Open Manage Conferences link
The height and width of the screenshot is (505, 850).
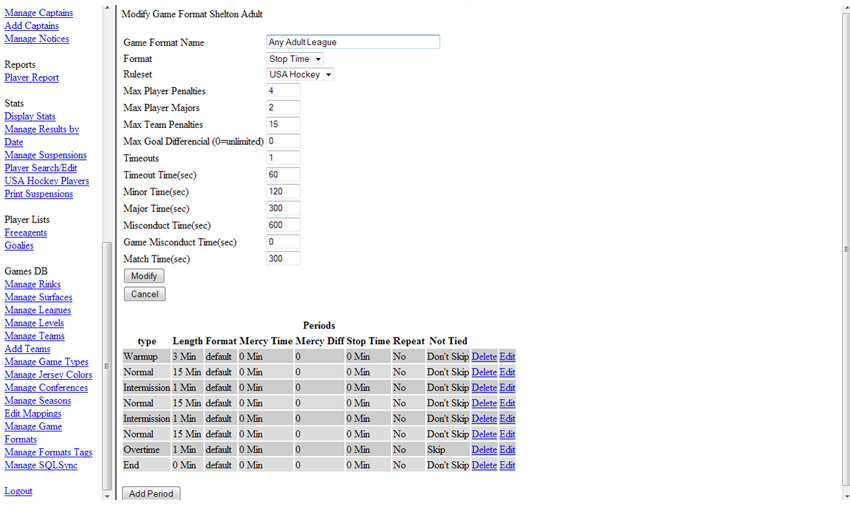pos(46,388)
